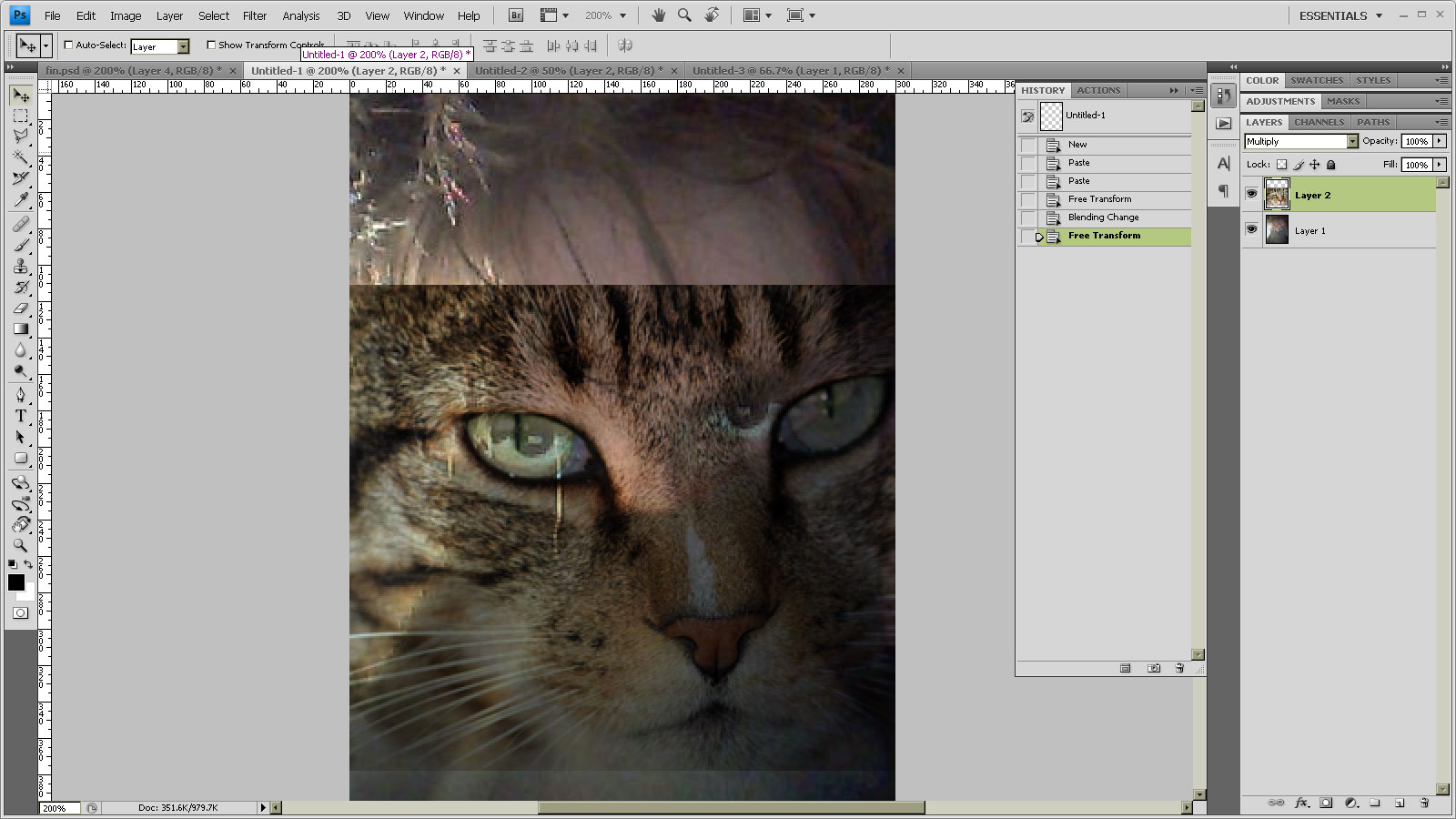Open tool preset picker arrow

(x=45, y=45)
